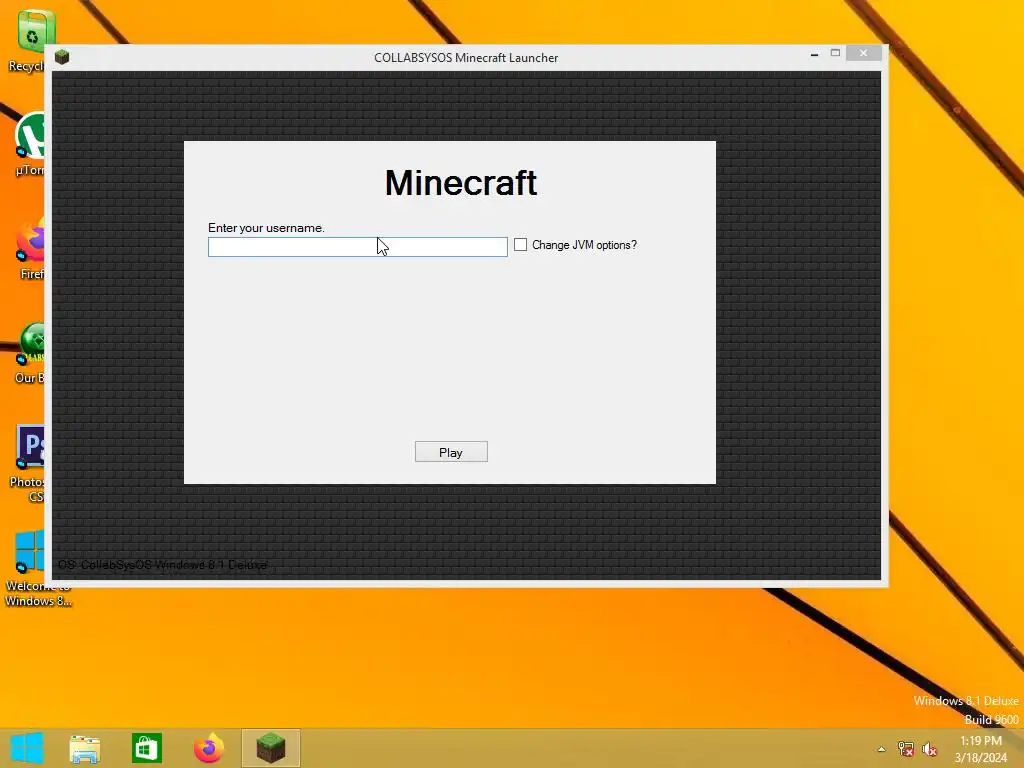
Task: Show hidden system tray icons
Action: (881, 749)
